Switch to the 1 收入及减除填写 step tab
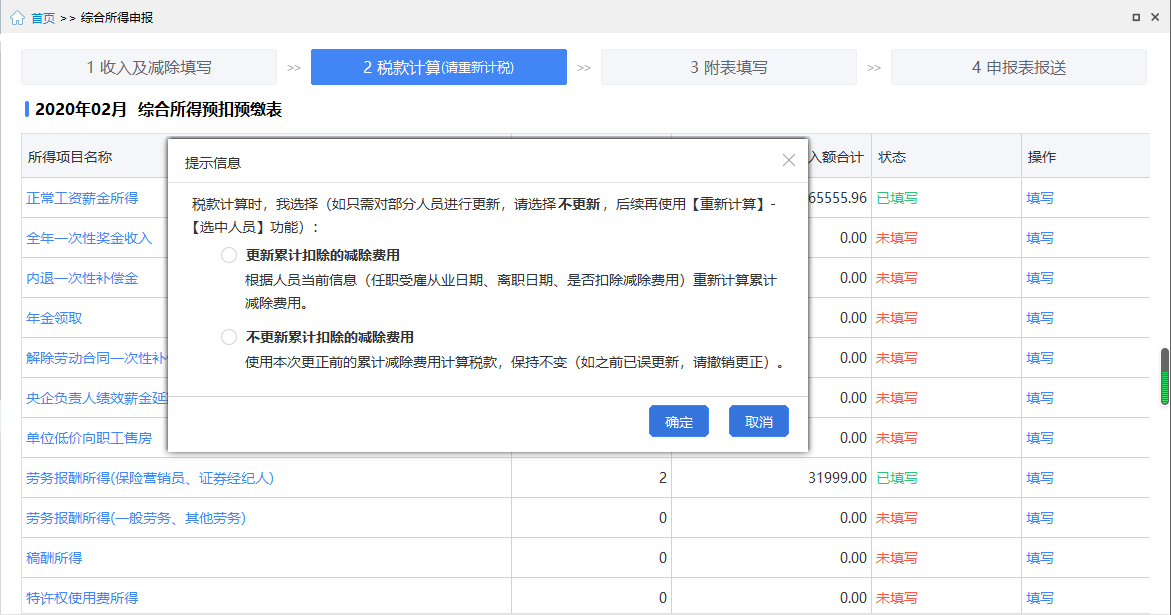Image resolution: width=1171 pixels, height=615 pixels. point(149,67)
